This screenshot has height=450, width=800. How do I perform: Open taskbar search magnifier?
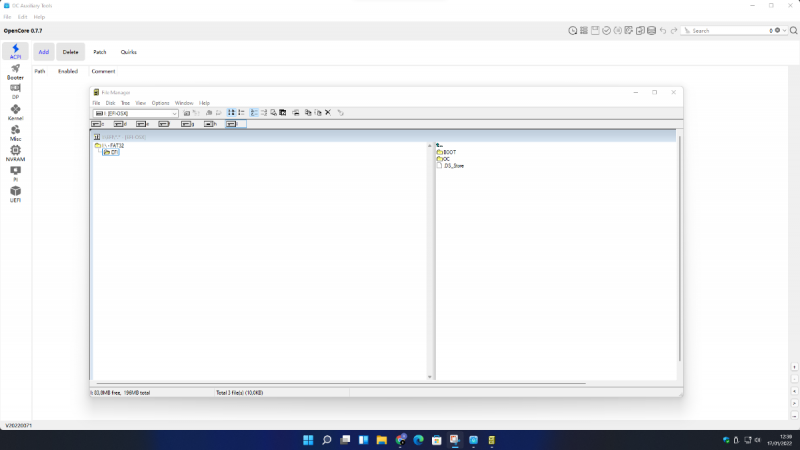click(x=327, y=440)
